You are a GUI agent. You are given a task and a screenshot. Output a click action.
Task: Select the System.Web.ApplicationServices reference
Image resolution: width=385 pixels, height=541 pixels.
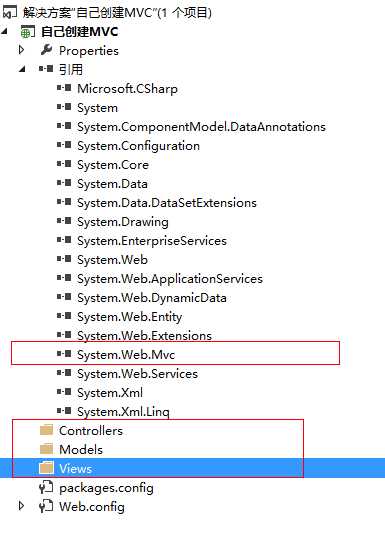coord(170,279)
